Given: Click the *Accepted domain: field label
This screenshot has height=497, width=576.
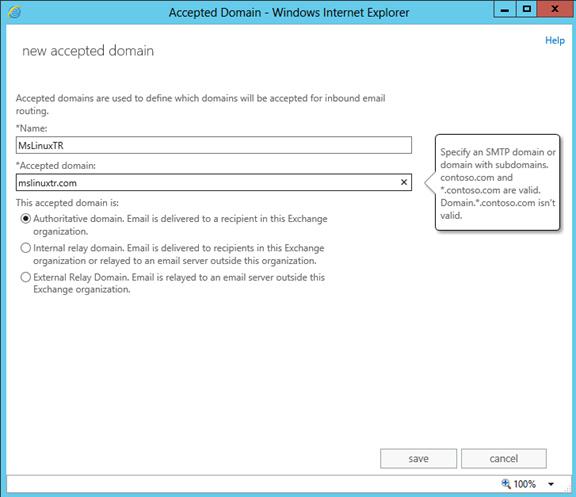Looking at the screenshot, I should point(56,166).
